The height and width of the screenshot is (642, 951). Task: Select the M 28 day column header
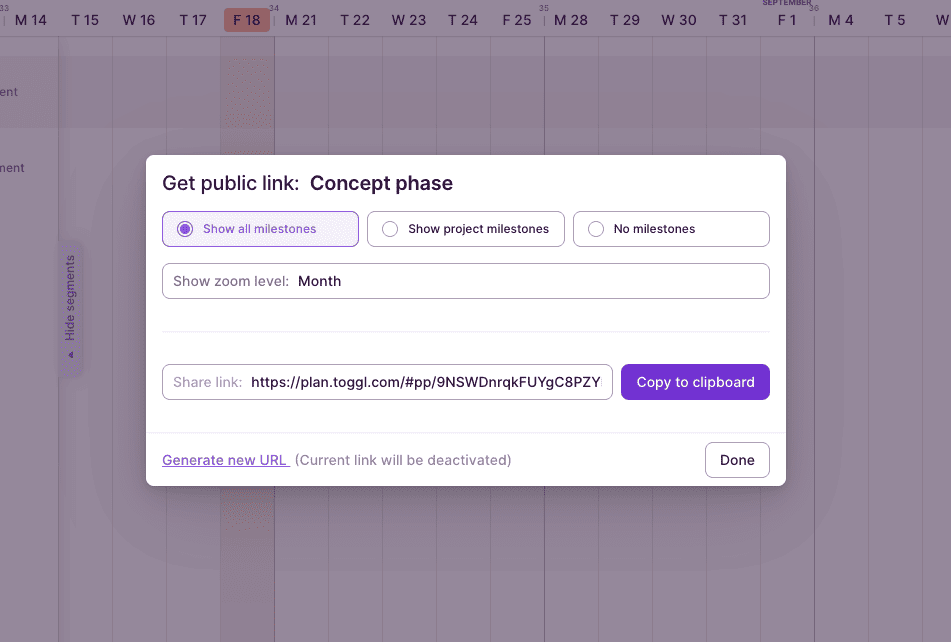click(x=571, y=20)
